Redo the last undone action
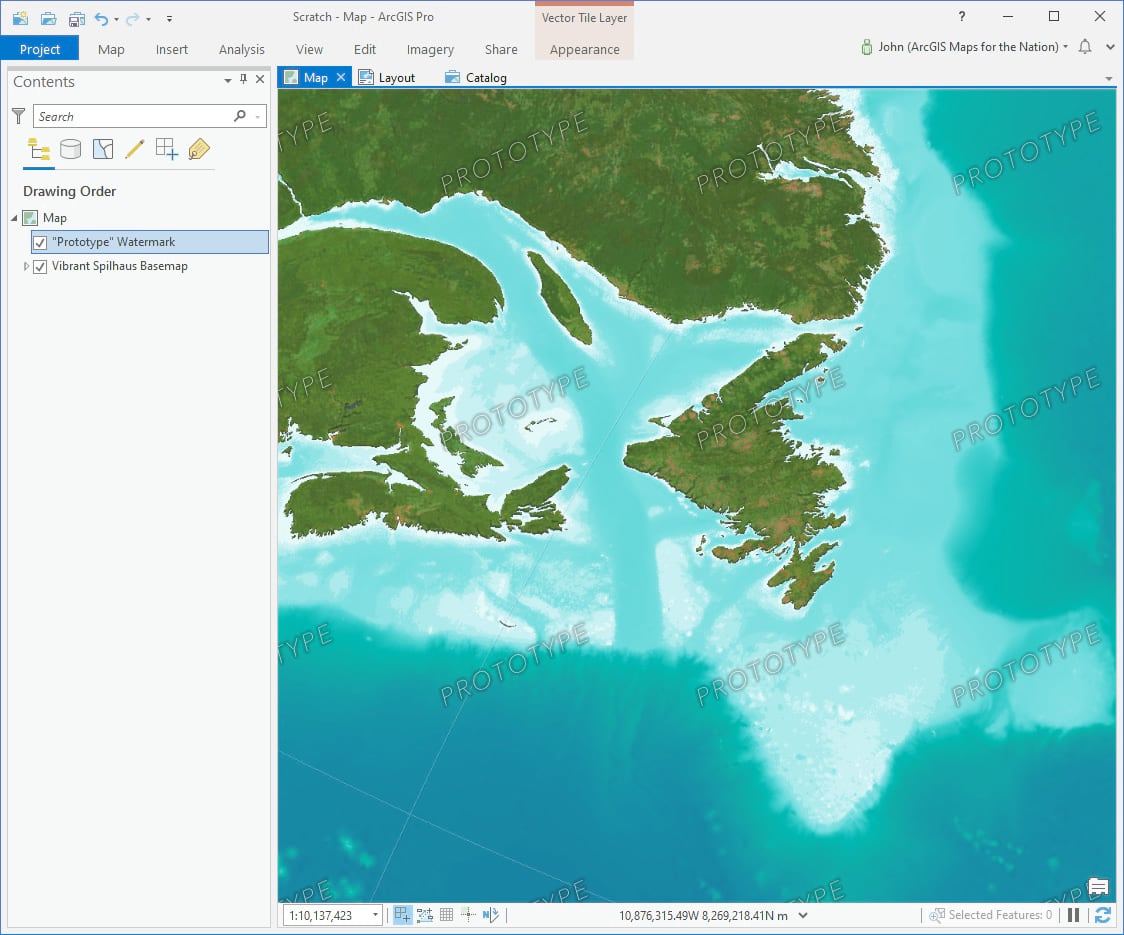 click(x=133, y=19)
